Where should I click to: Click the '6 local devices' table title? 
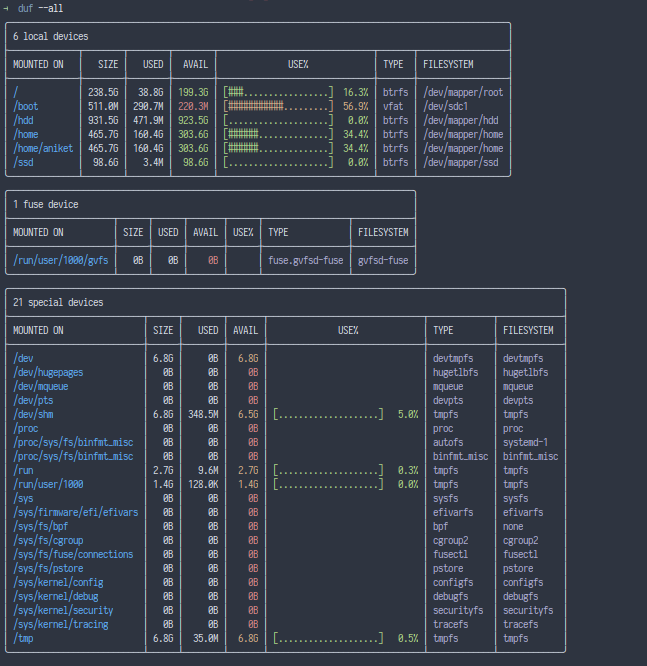click(x=51, y=37)
